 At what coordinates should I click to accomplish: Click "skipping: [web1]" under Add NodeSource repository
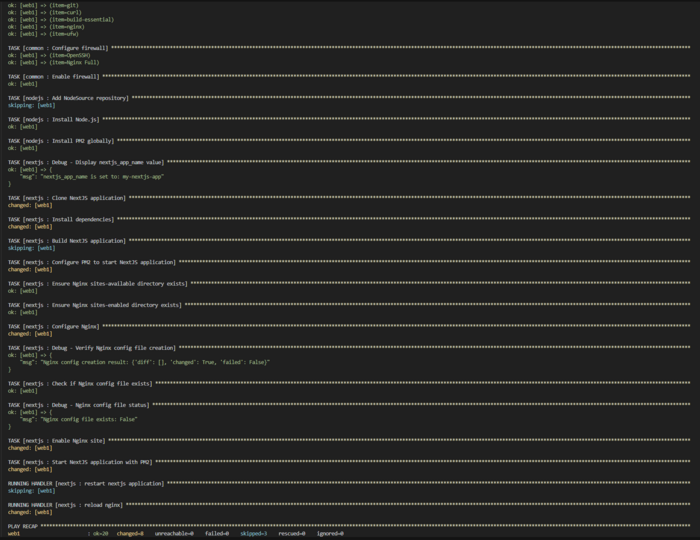click(32, 105)
